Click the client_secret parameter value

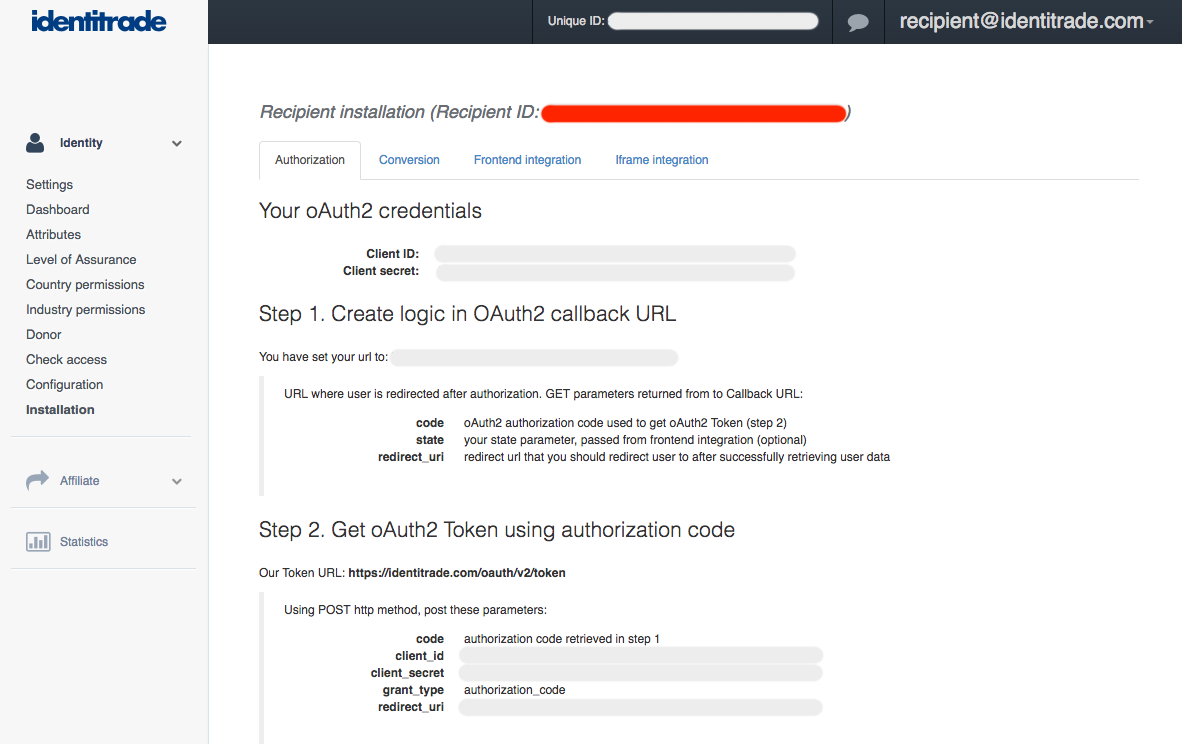641,672
